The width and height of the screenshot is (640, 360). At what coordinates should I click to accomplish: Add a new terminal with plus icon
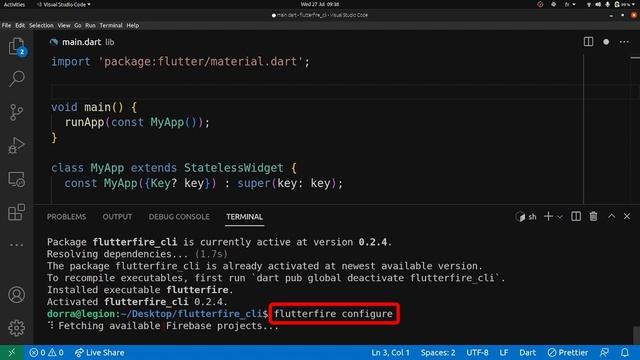pyautogui.click(x=548, y=216)
